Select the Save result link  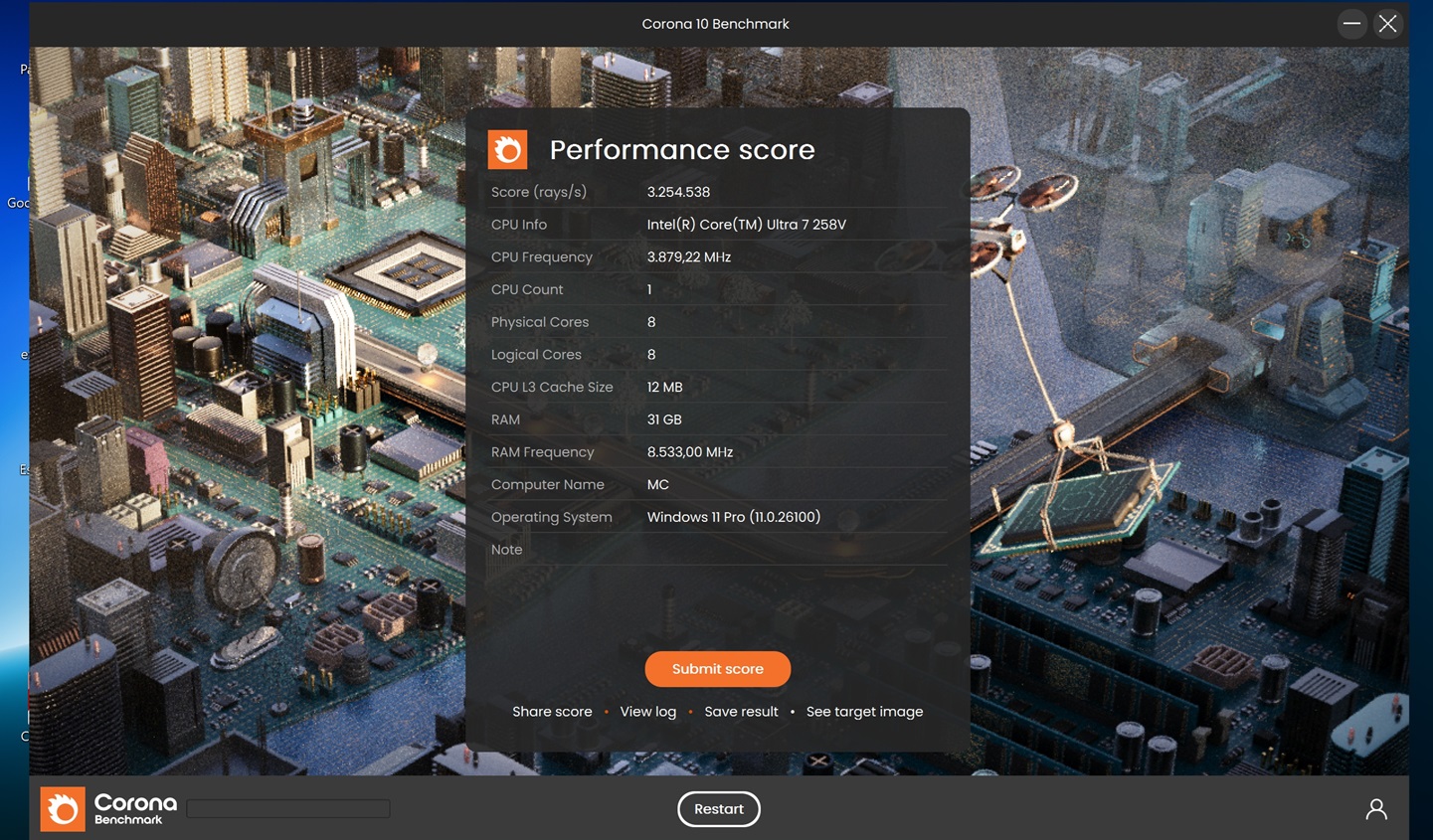(741, 712)
